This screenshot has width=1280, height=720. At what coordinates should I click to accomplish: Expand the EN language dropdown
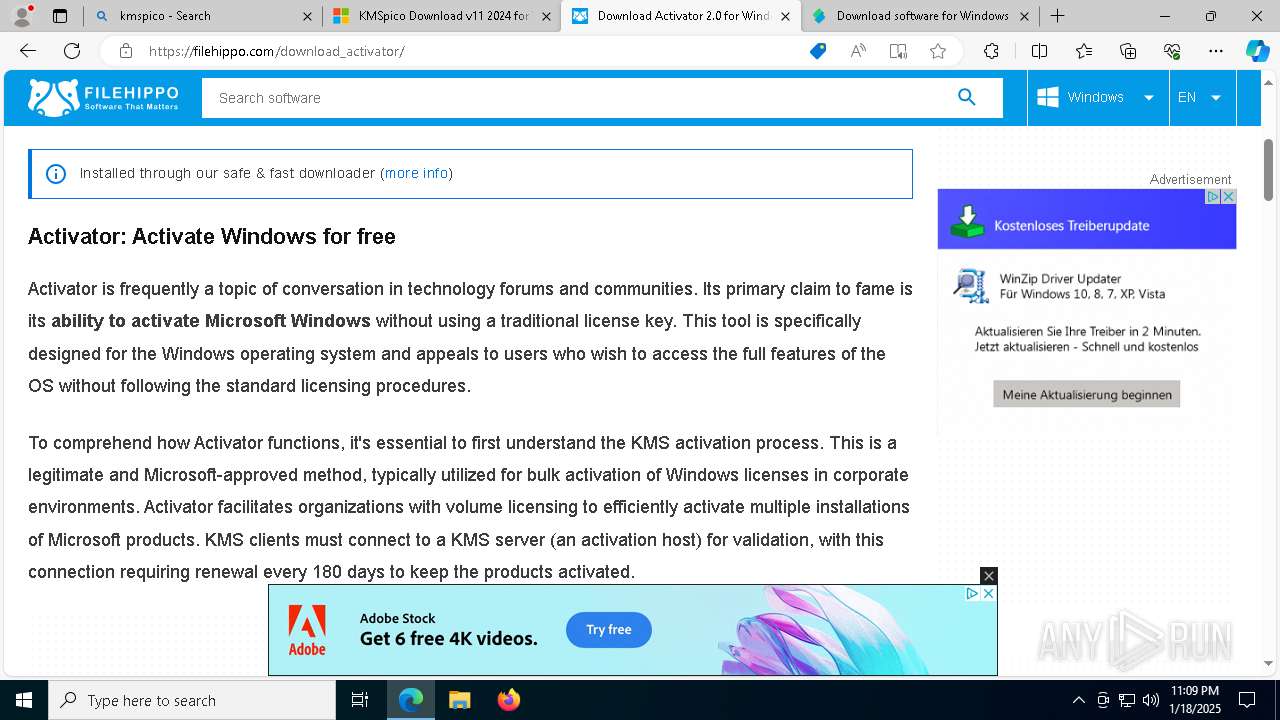[1216, 98]
